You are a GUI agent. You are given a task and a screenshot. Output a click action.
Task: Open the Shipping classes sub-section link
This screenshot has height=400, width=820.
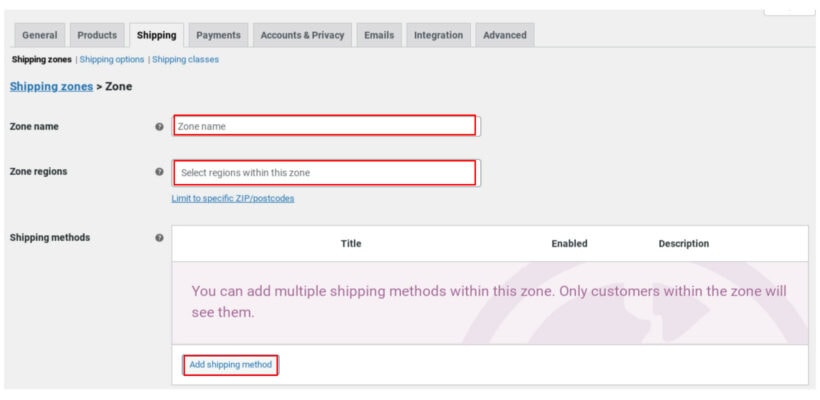[186, 60]
